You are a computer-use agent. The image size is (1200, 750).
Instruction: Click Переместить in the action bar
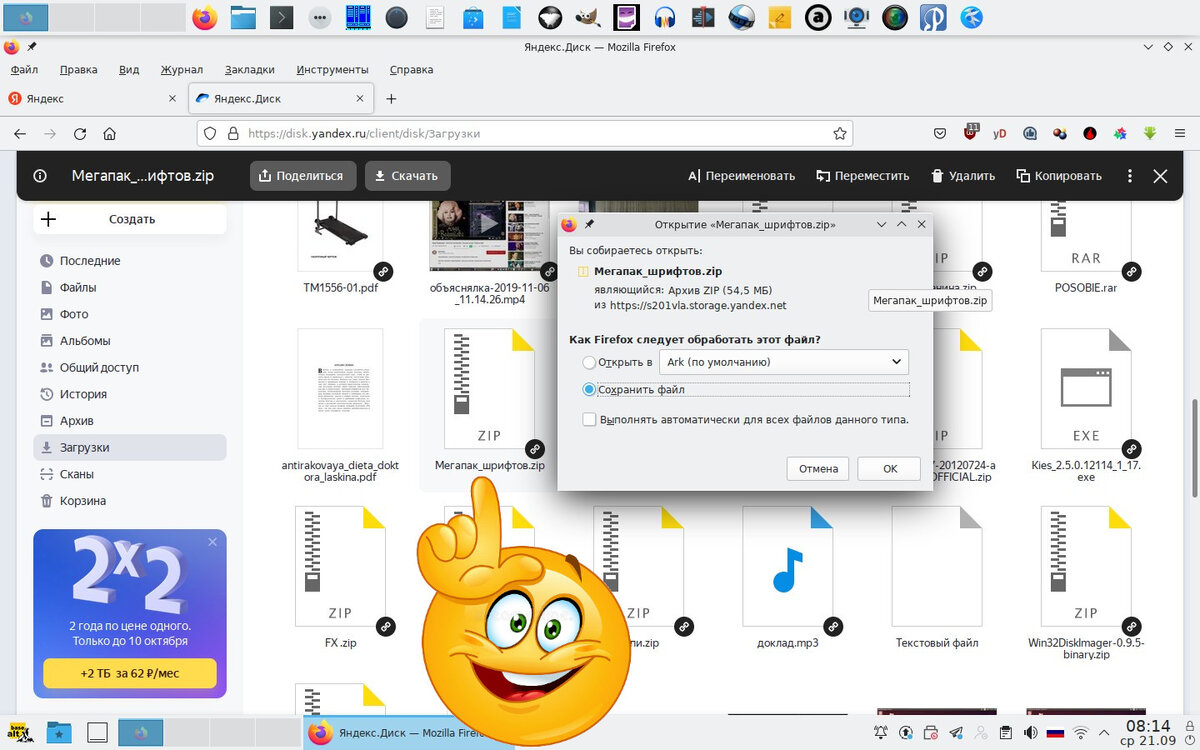pyautogui.click(x=863, y=175)
